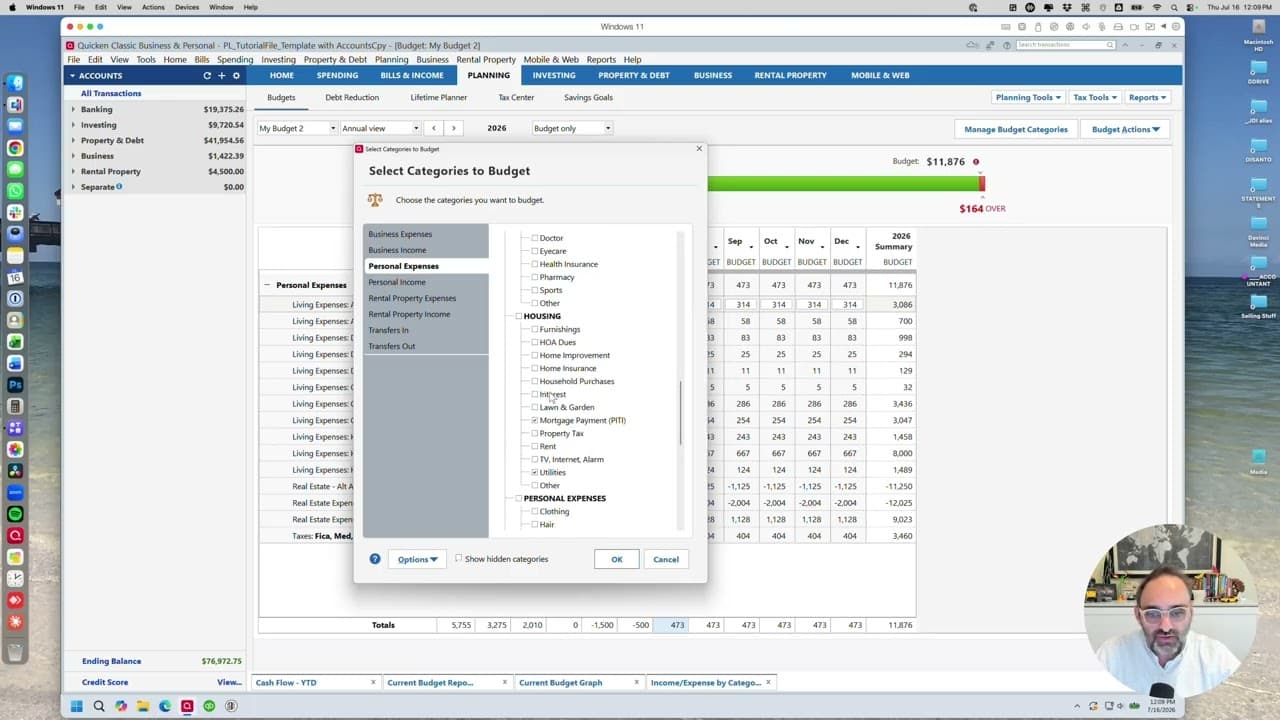Screen dimensions: 1280x720
Task: Click the category list scrollbar in dialog
Action: tap(680, 412)
